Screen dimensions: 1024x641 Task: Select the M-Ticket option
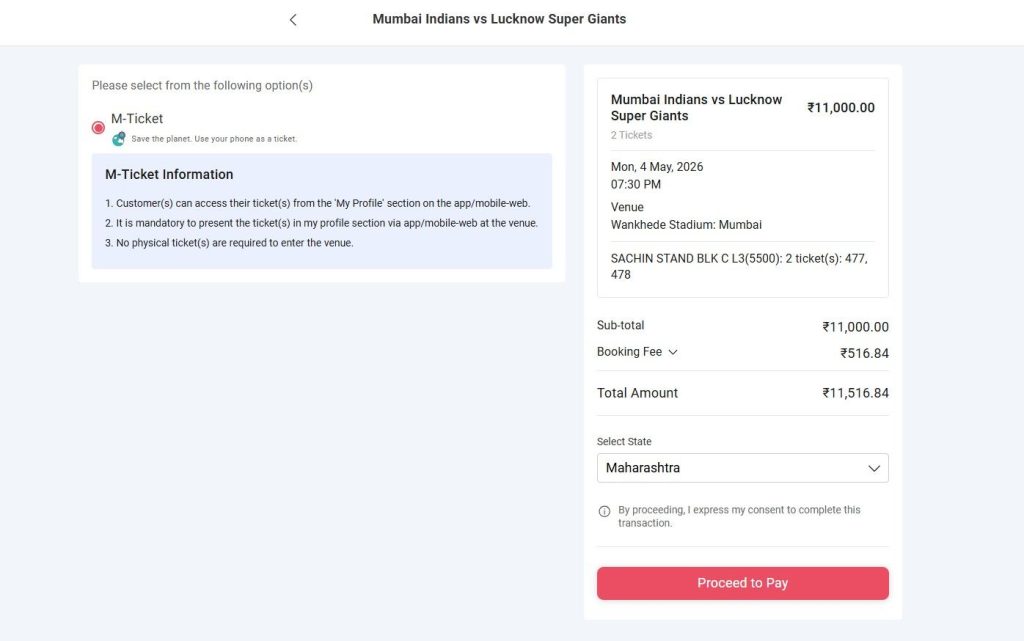pos(98,128)
